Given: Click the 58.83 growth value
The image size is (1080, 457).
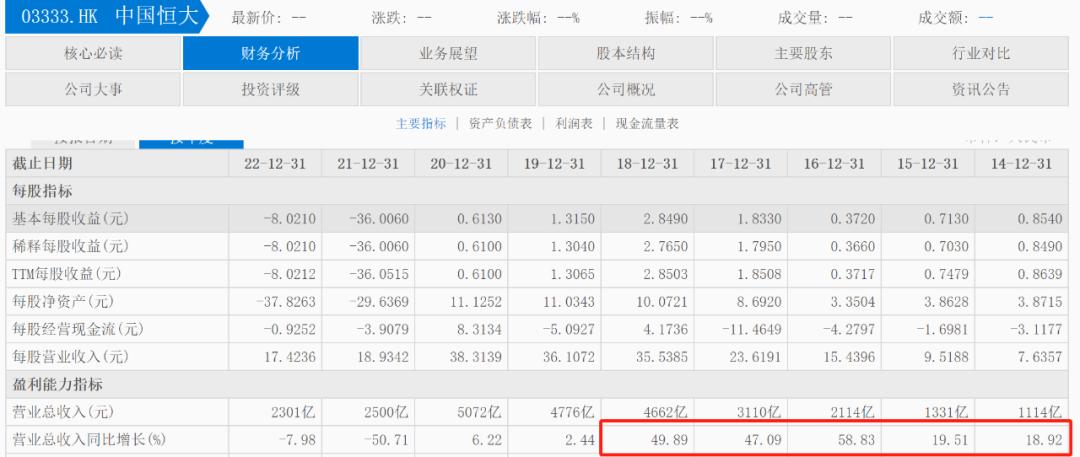Looking at the screenshot, I should [855, 440].
